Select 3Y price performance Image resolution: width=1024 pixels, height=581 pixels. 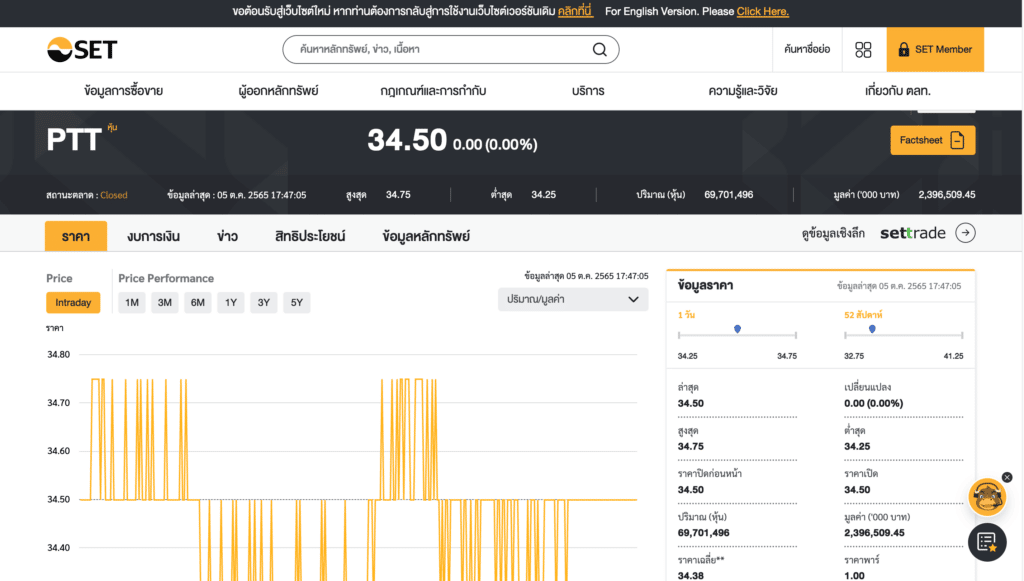coord(264,302)
